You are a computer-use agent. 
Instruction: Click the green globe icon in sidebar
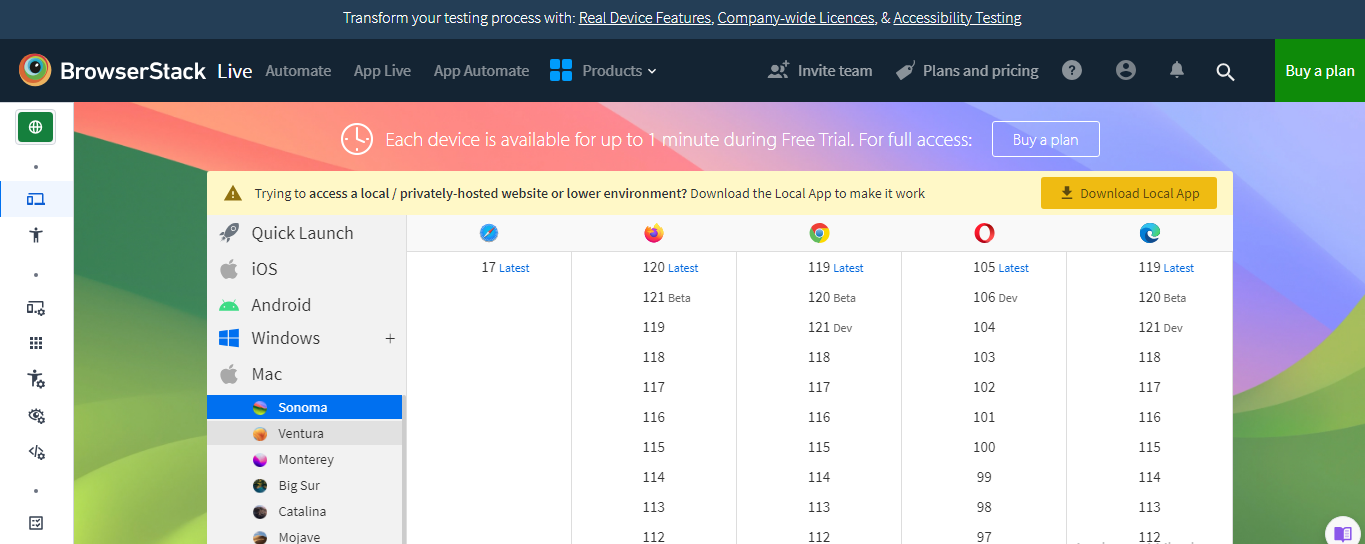tap(36, 127)
